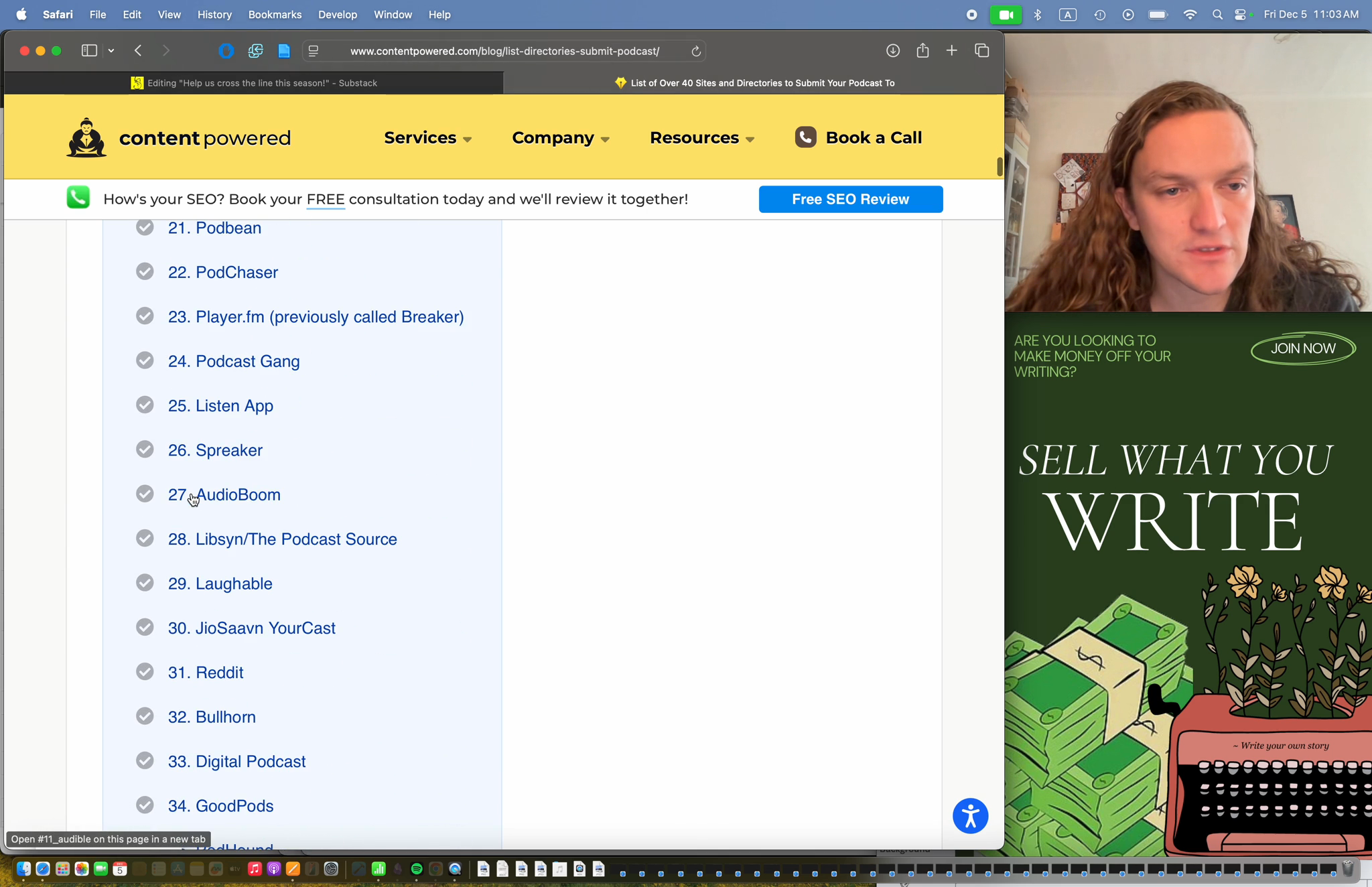Open Podcasts app from the Dock
This screenshot has width=1372, height=887.
(273, 869)
